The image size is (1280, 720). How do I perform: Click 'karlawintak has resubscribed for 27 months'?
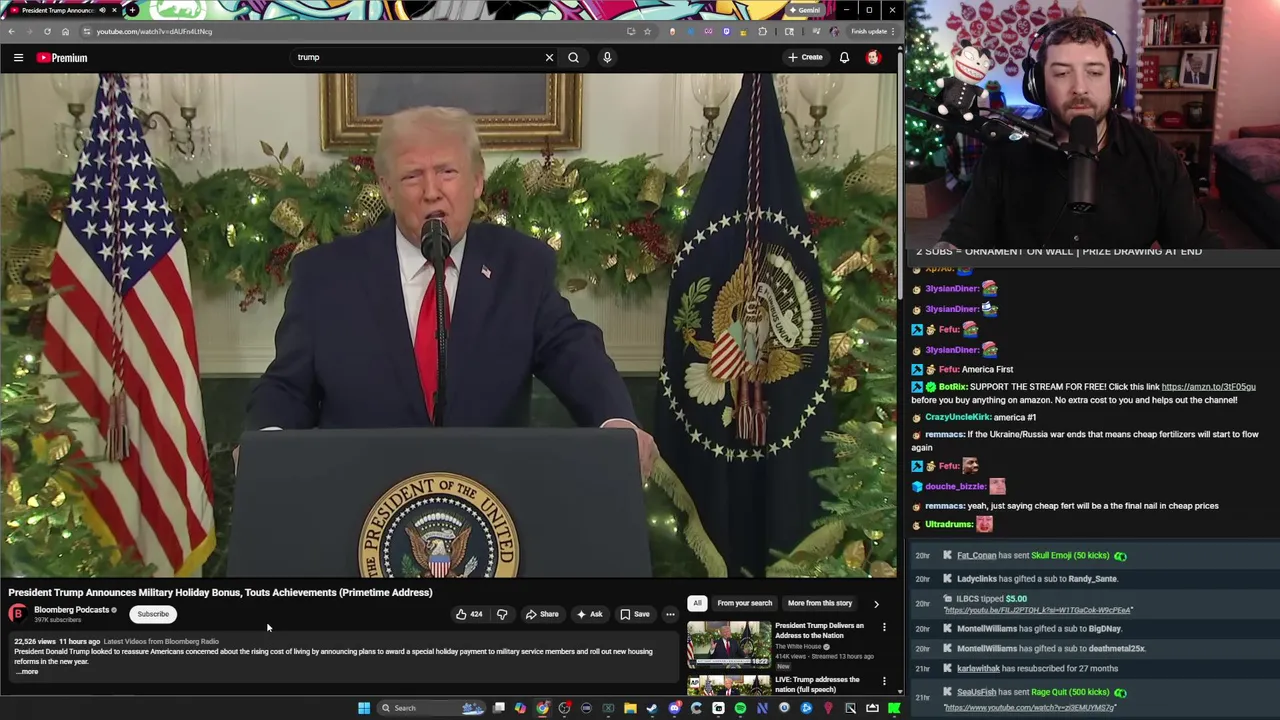click(x=1037, y=669)
